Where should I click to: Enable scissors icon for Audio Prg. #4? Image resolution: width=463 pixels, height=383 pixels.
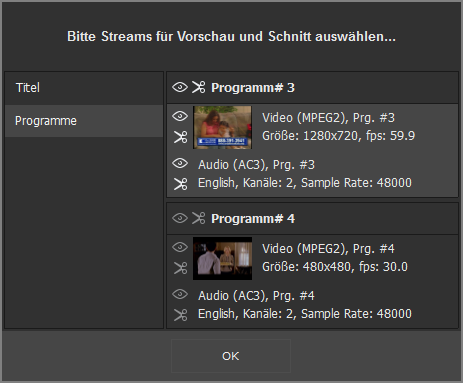180,315
